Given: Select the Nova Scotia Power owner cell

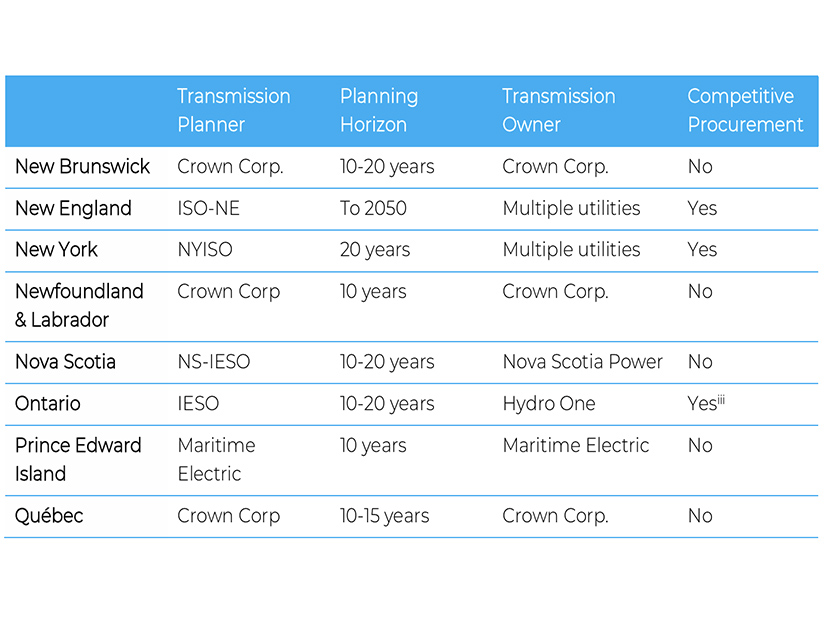Looking at the screenshot, I should 582,362.
